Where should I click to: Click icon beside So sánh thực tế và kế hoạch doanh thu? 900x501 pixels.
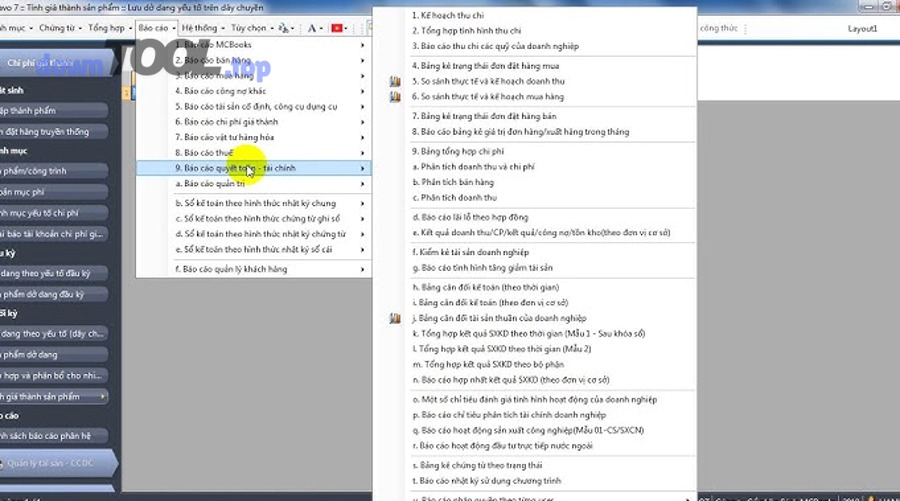pyautogui.click(x=395, y=81)
